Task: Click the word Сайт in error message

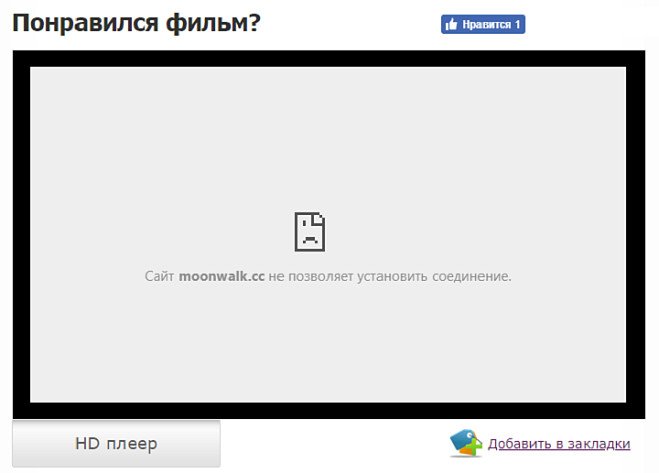Action: pos(159,276)
